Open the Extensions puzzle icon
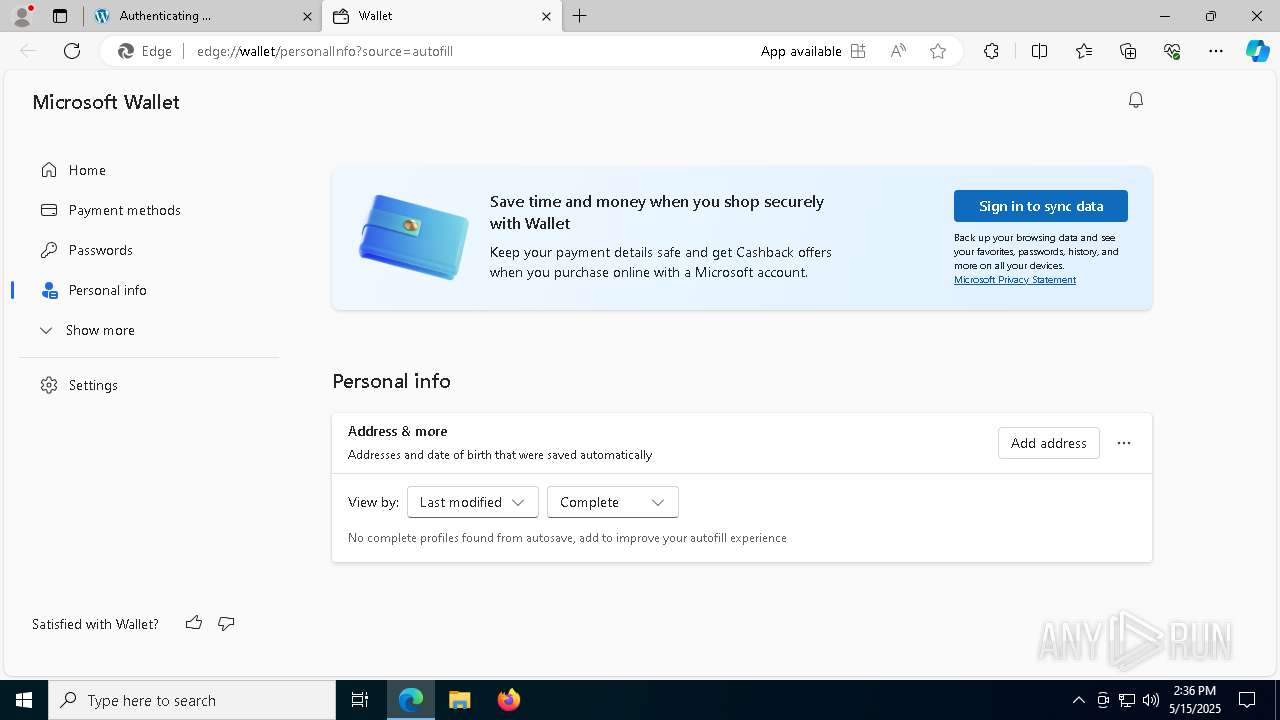 click(x=991, y=51)
